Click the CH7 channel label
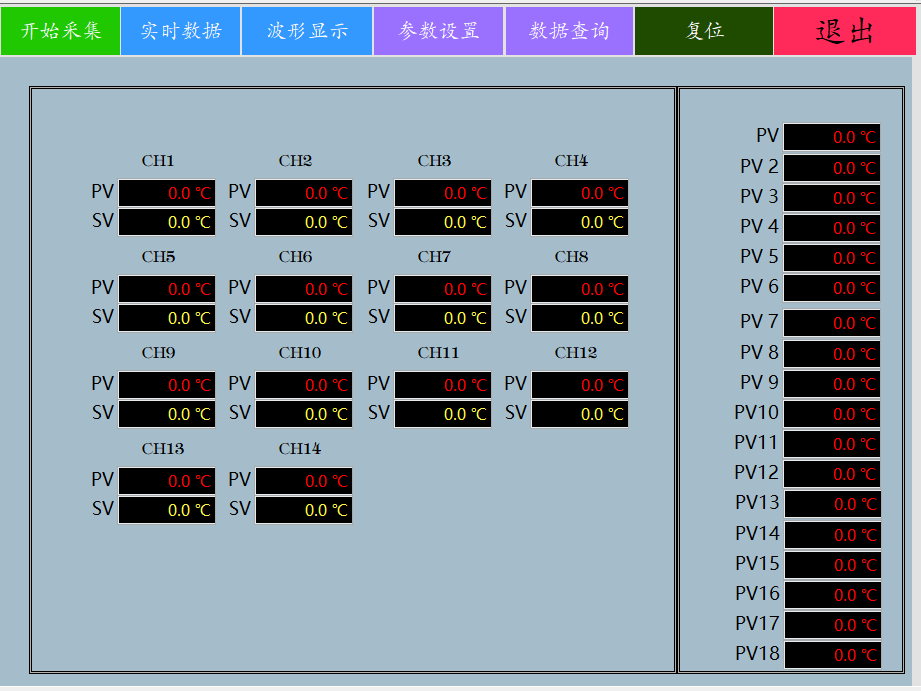921x691 pixels. pyautogui.click(x=434, y=257)
